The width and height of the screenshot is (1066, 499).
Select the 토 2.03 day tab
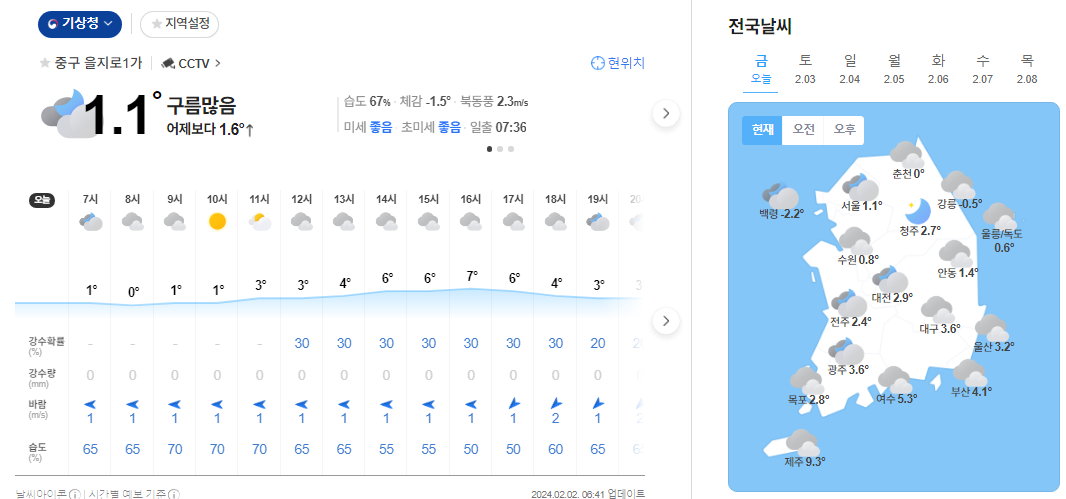coord(805,69)
